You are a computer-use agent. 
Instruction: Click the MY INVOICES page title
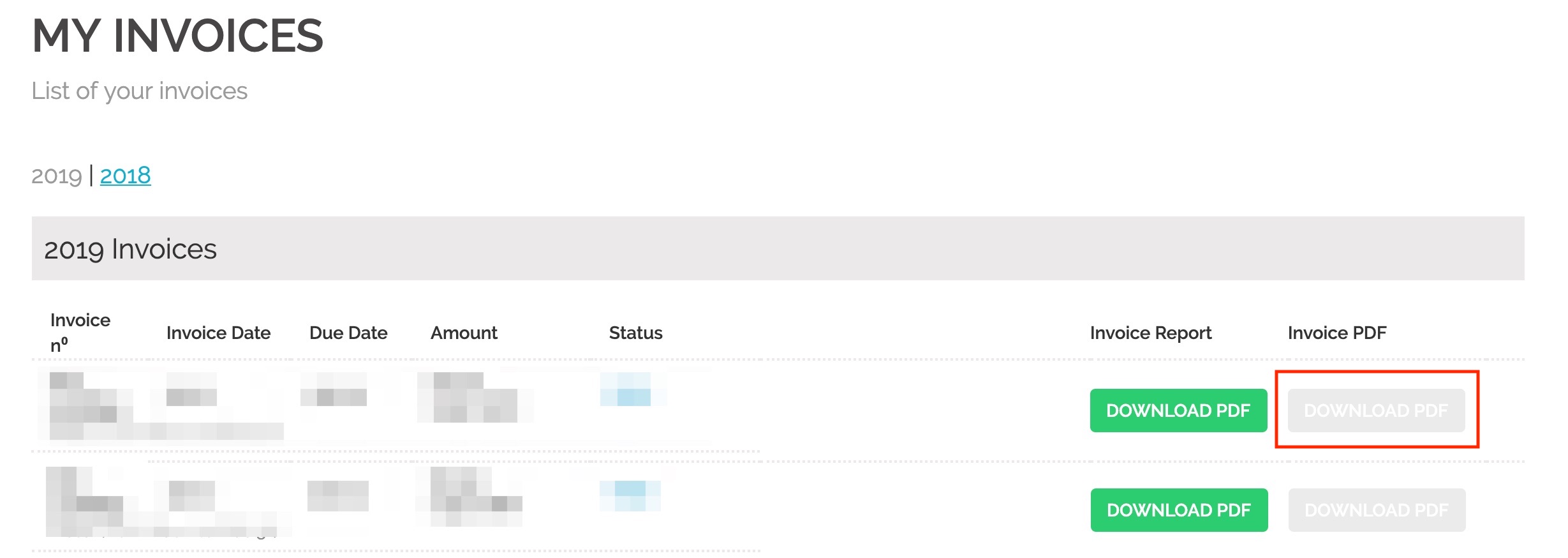click(x=178, y=36)
